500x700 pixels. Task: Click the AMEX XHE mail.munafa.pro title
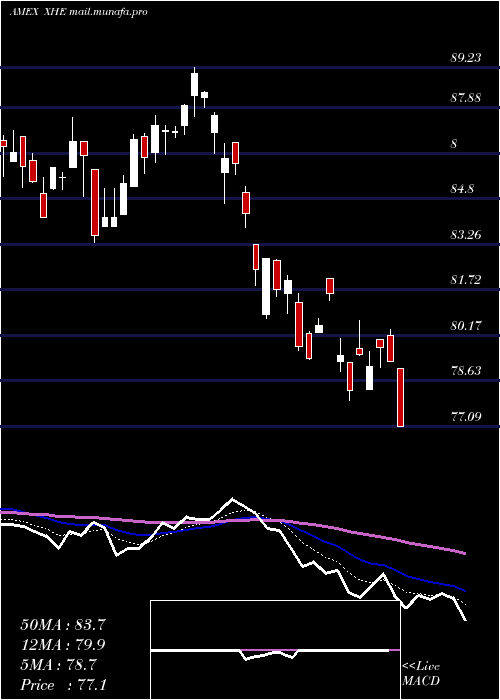click(79, 12)
